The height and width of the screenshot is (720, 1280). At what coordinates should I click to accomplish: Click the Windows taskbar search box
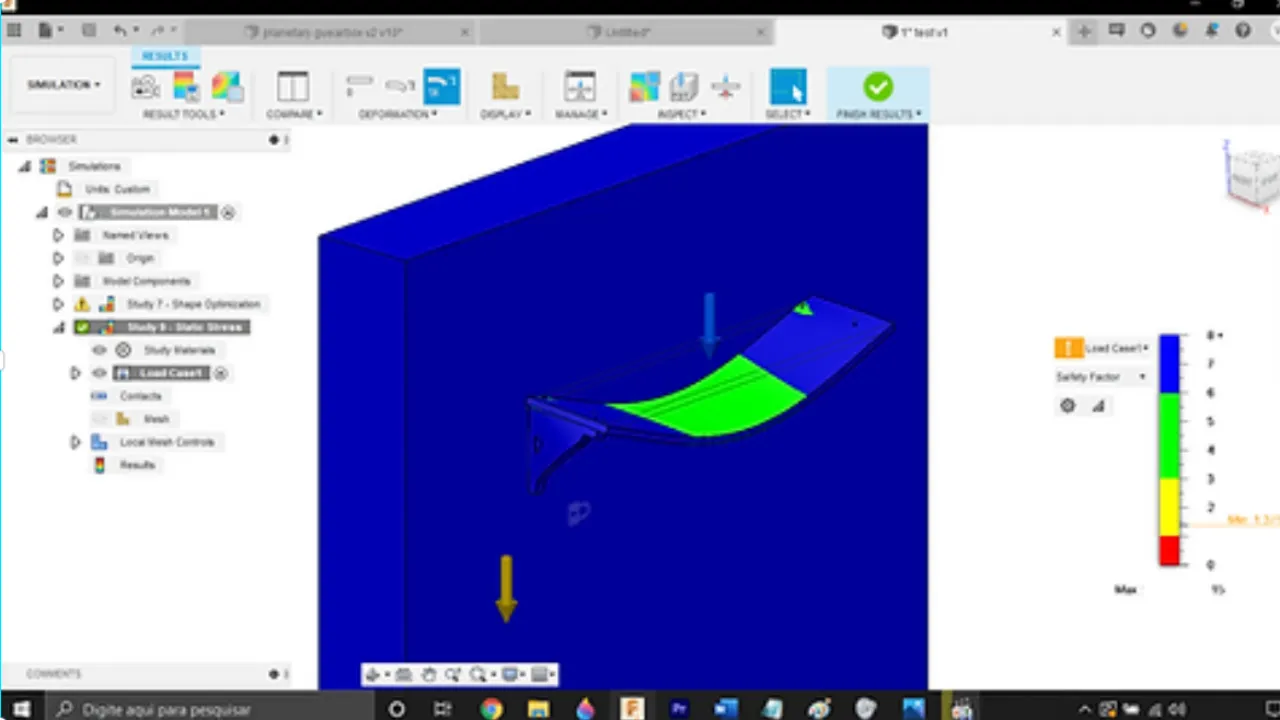pos(200,709)
